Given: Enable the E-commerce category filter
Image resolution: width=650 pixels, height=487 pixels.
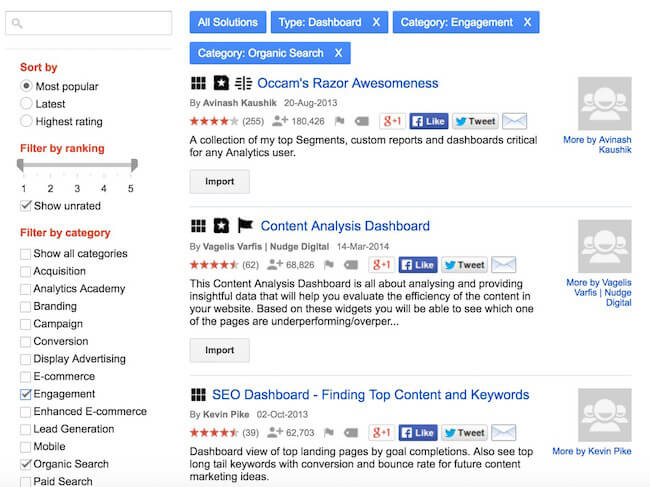Looking at the screenshot, I should (25, 377).
